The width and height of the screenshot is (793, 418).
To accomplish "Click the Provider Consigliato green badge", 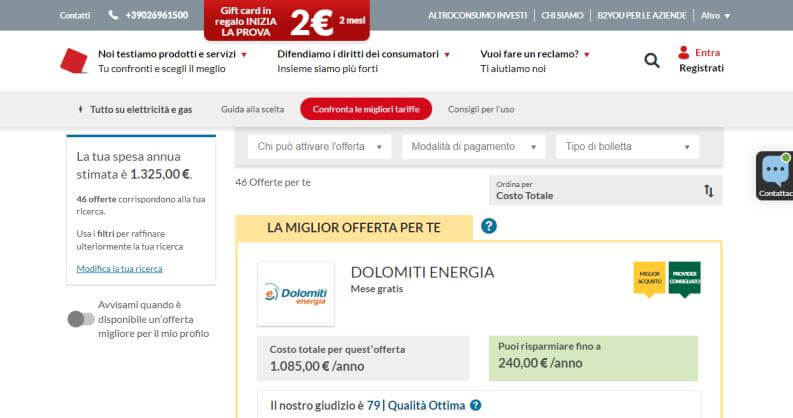I will click(684, 278).
